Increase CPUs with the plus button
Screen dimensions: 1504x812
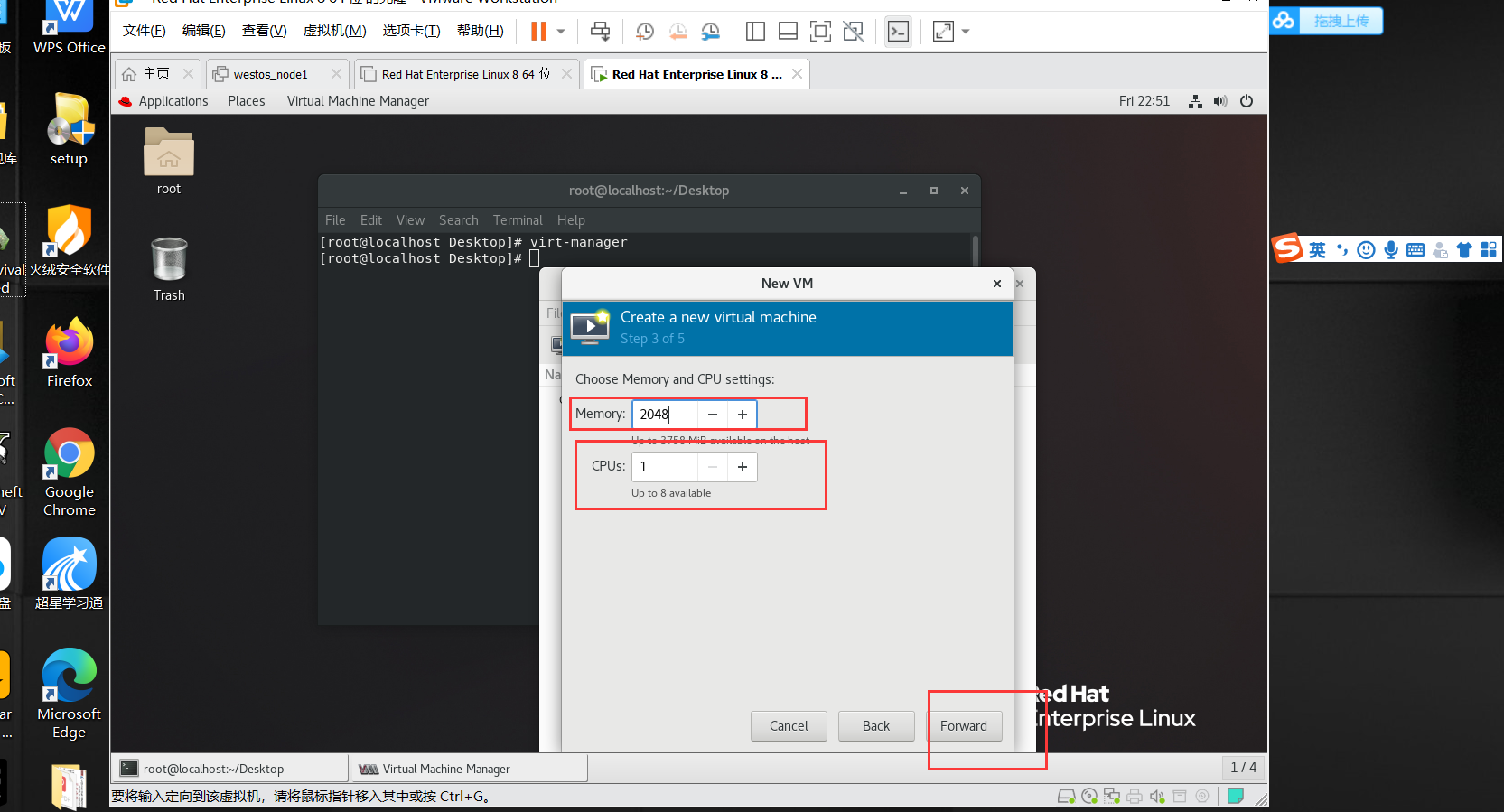[743, 467]
